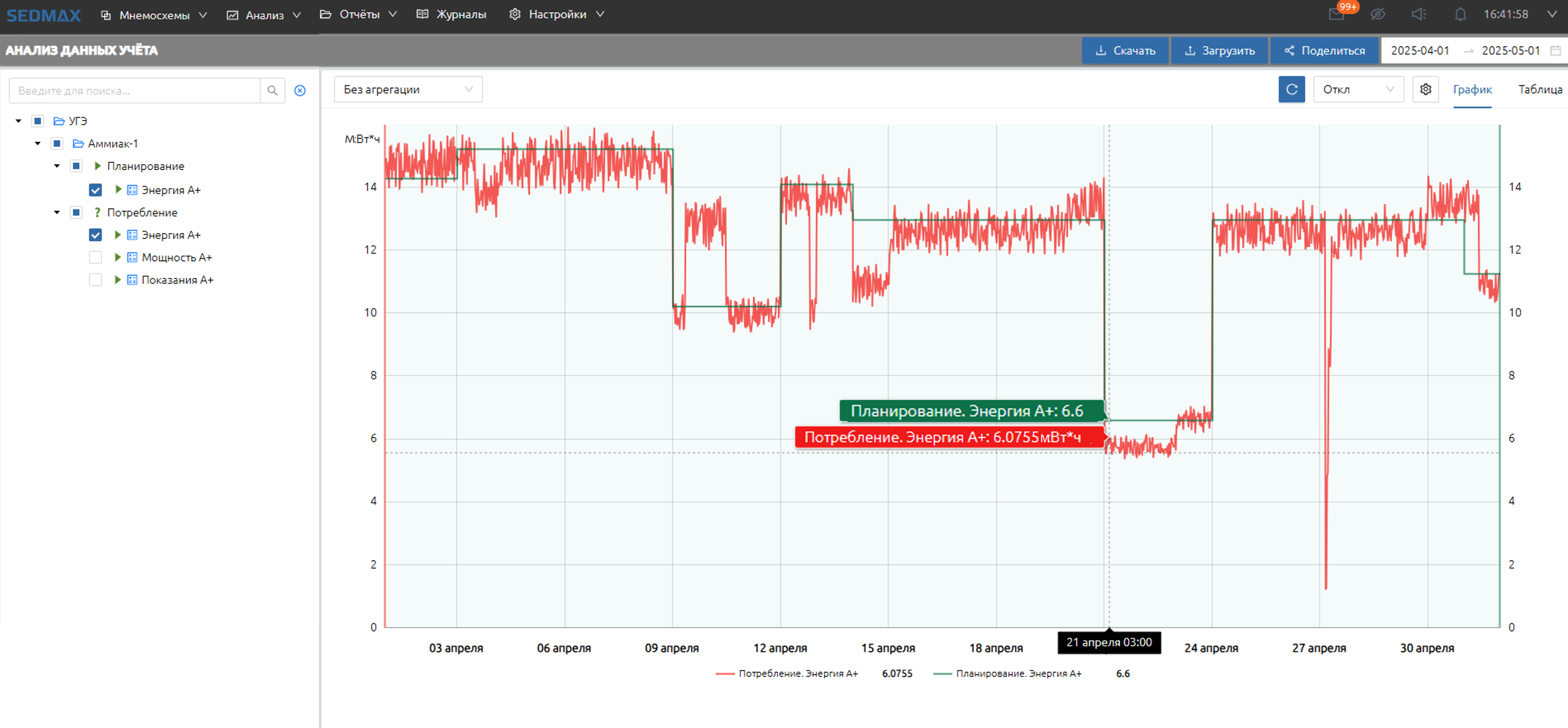Click the sound speaker icon in header
This screenshot has width=1568, height=728.
[x=1418, y=14]
